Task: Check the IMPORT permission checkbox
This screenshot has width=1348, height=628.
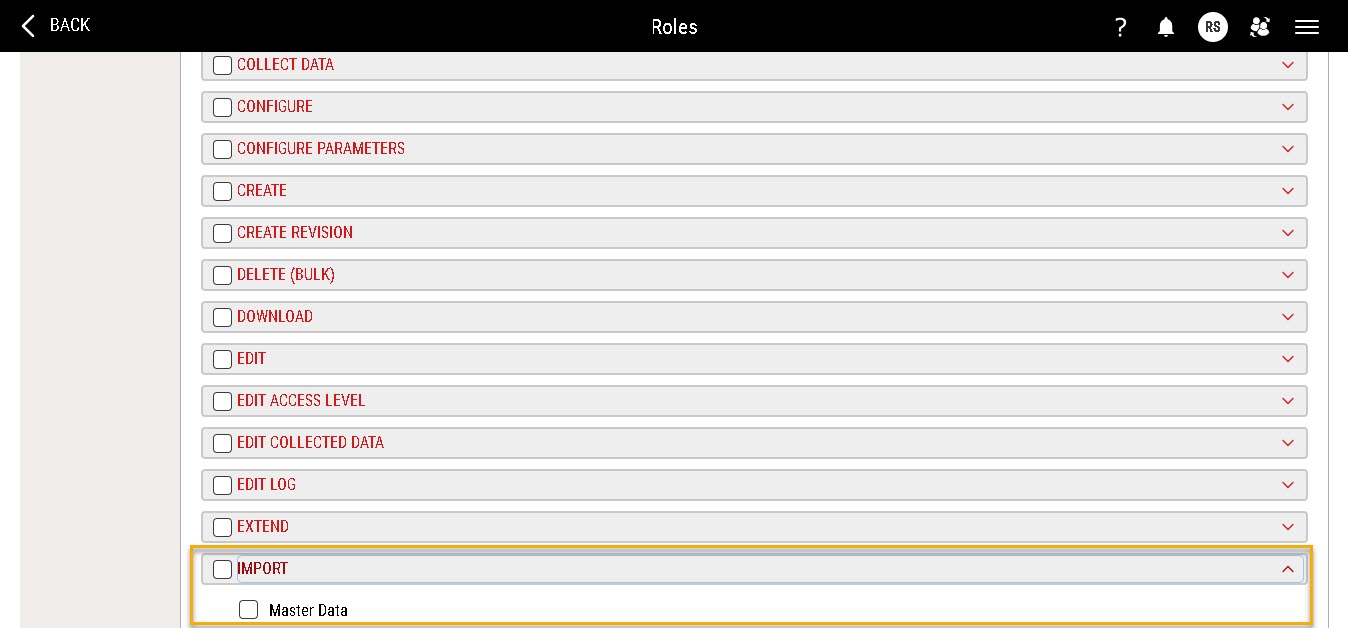Action: pos(223,569)
